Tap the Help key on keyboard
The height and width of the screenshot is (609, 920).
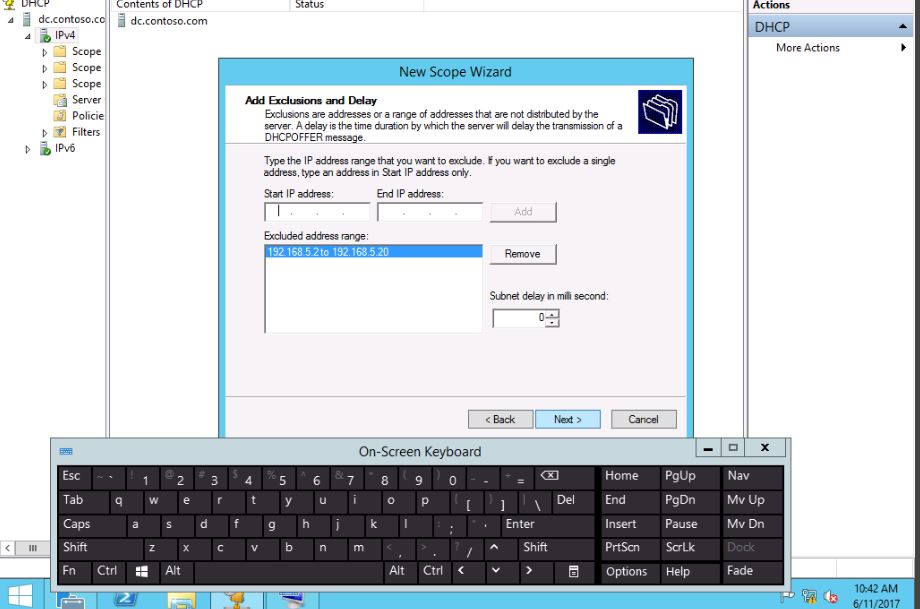690,571
